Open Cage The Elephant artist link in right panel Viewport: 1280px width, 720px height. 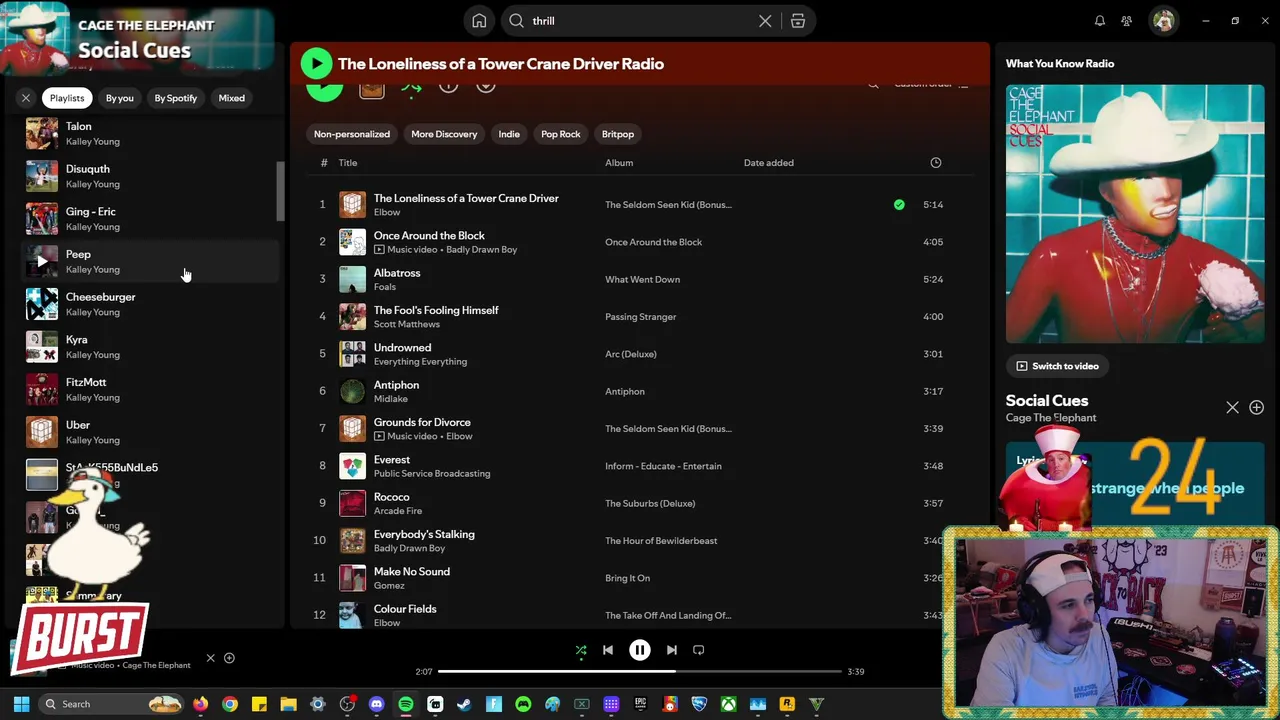click(1051, 418)
